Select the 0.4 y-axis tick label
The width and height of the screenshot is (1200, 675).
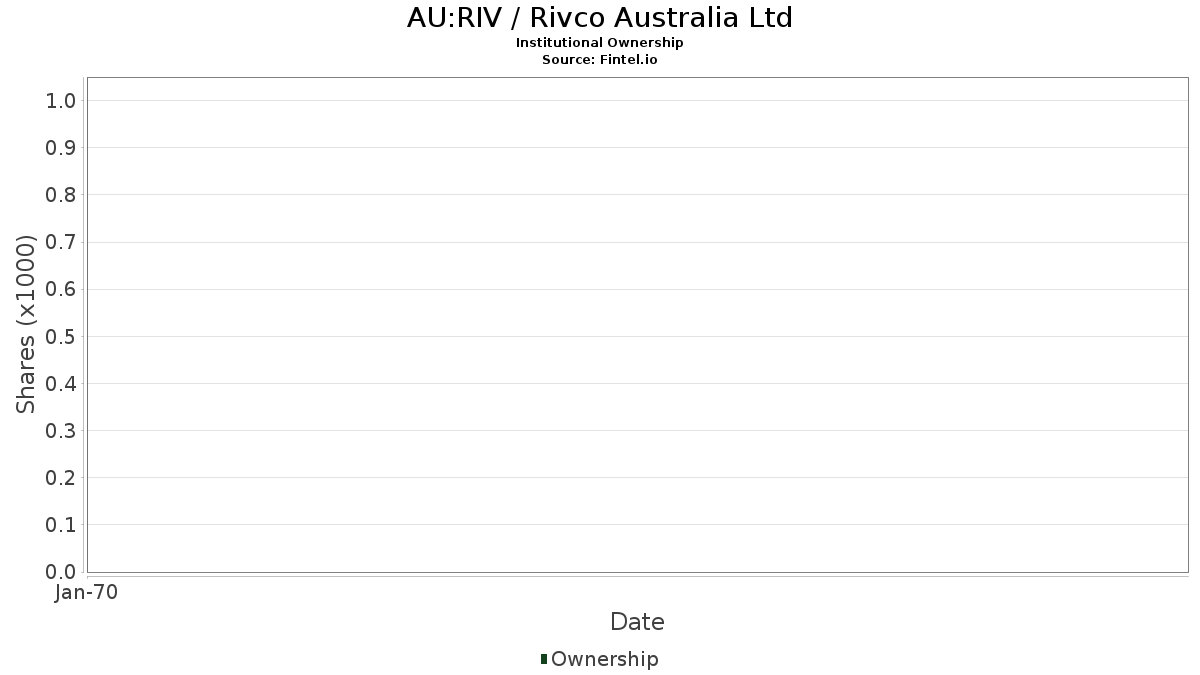[61, 384]
